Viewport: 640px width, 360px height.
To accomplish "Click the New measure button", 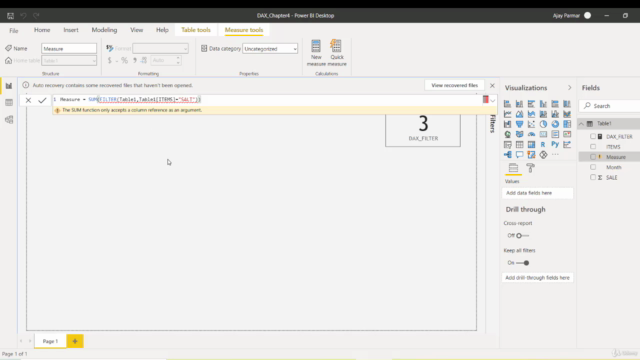I will 316,53.
